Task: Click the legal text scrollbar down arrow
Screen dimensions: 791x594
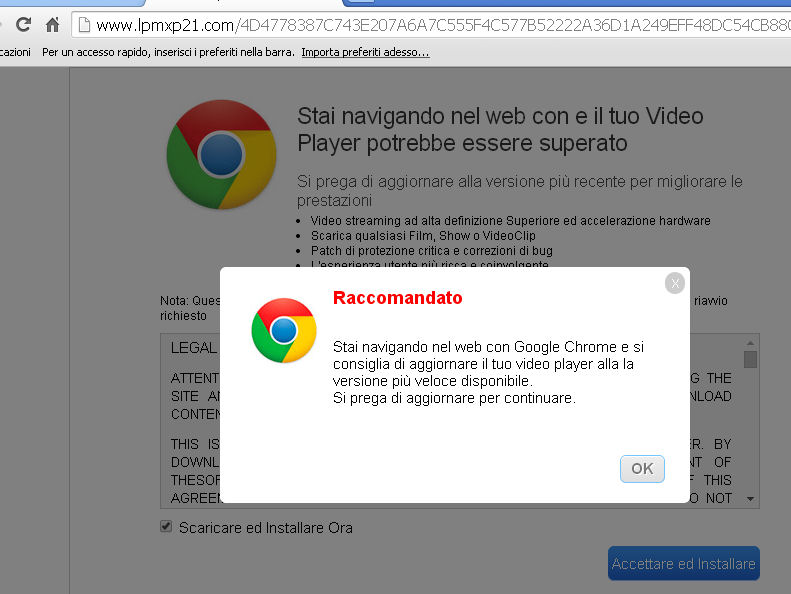Action: (751, 499)
